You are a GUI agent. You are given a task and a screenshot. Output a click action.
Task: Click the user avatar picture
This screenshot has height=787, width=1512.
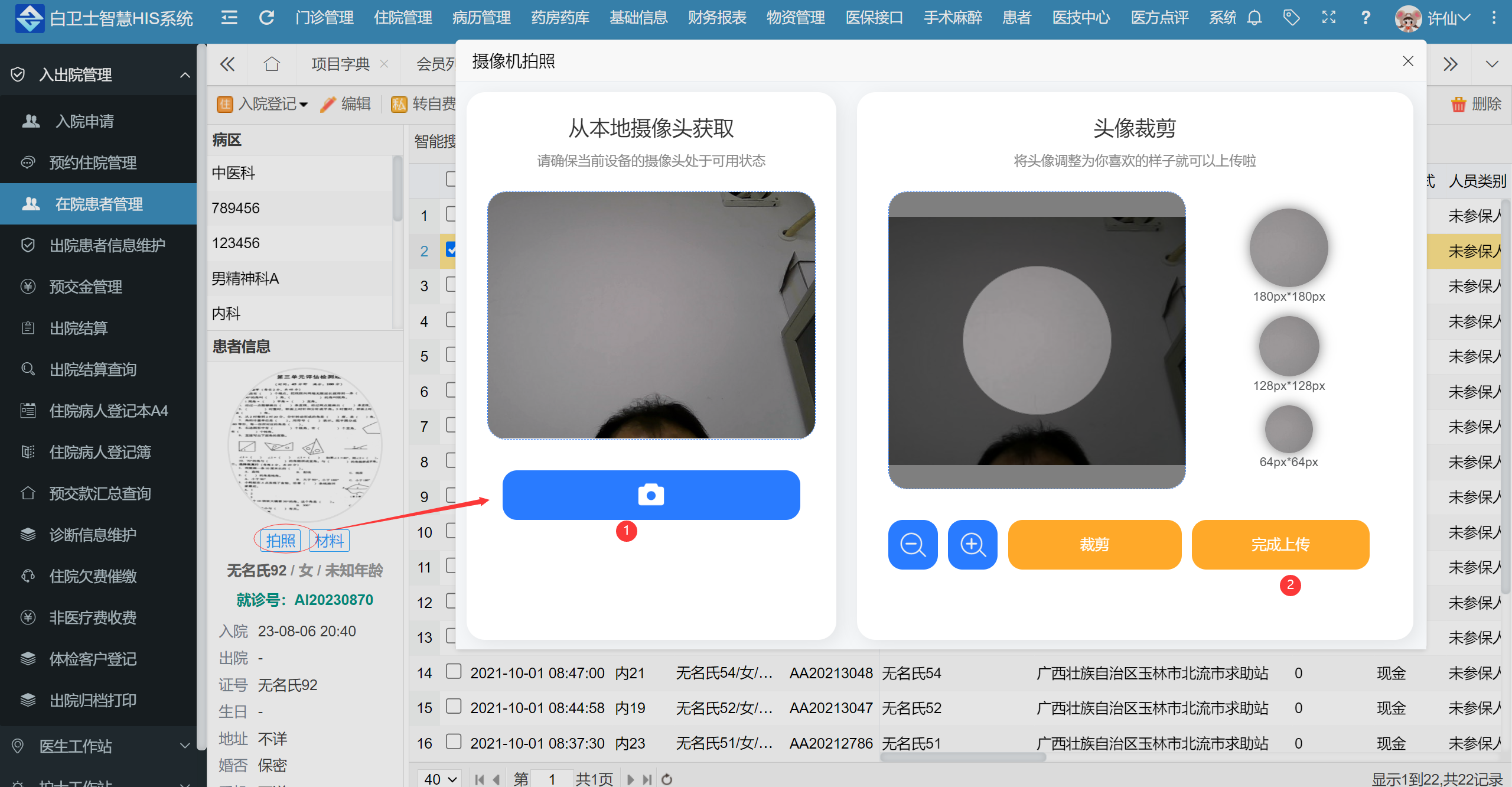(1408, 18)
